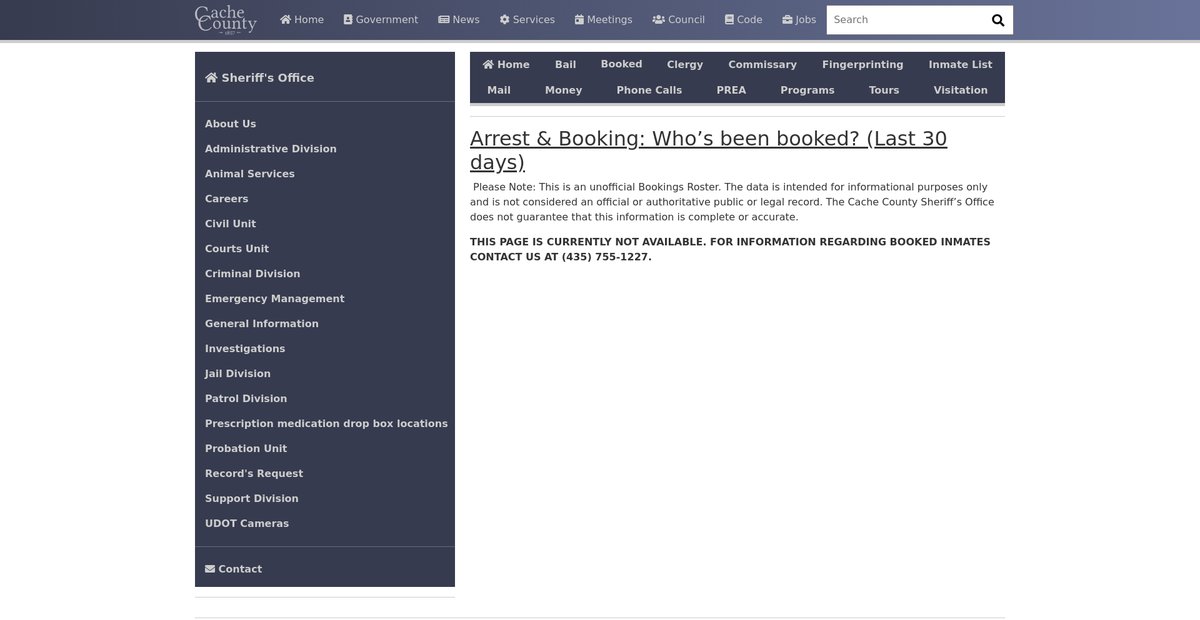Go to UDOT Cameras in sidebar

pos(247,524)
